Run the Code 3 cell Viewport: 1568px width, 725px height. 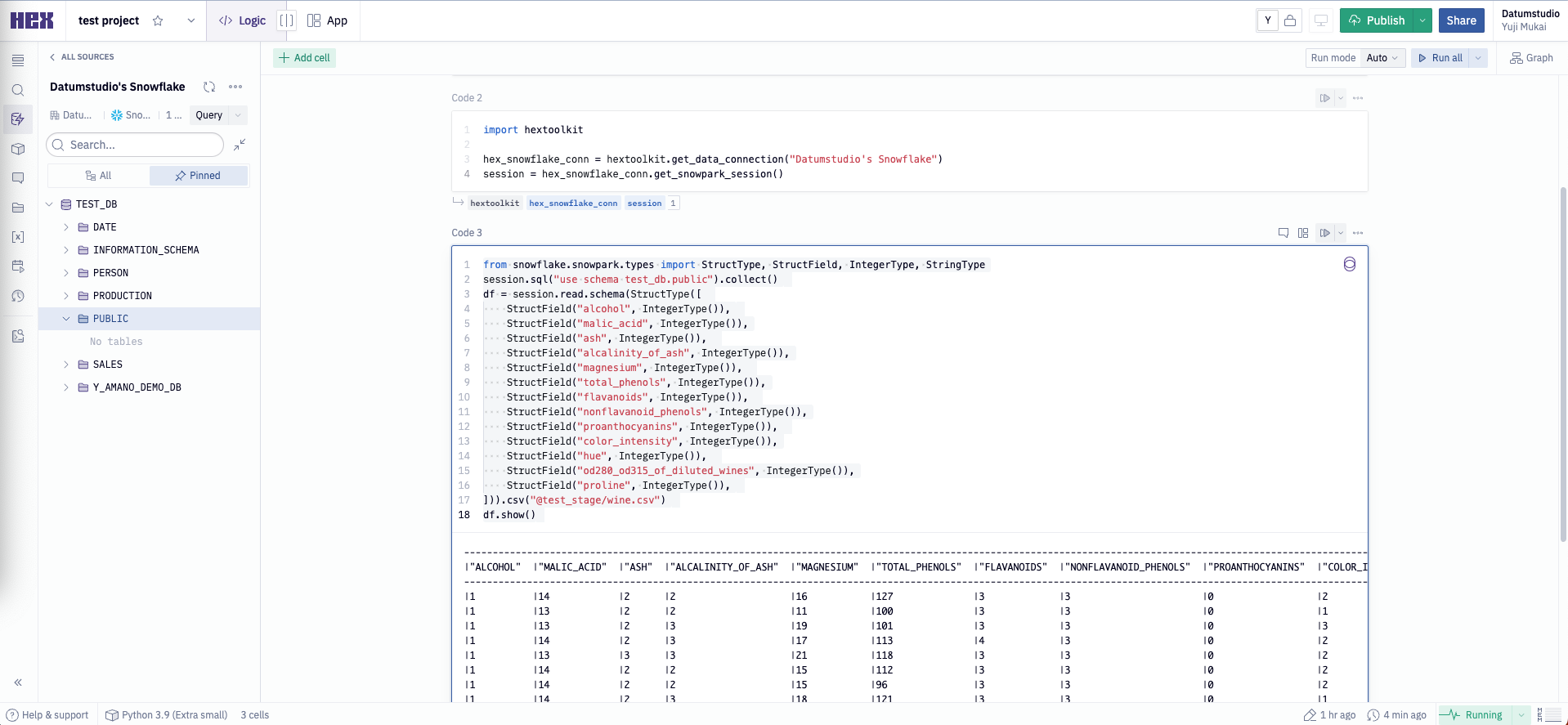point(1324,233)
